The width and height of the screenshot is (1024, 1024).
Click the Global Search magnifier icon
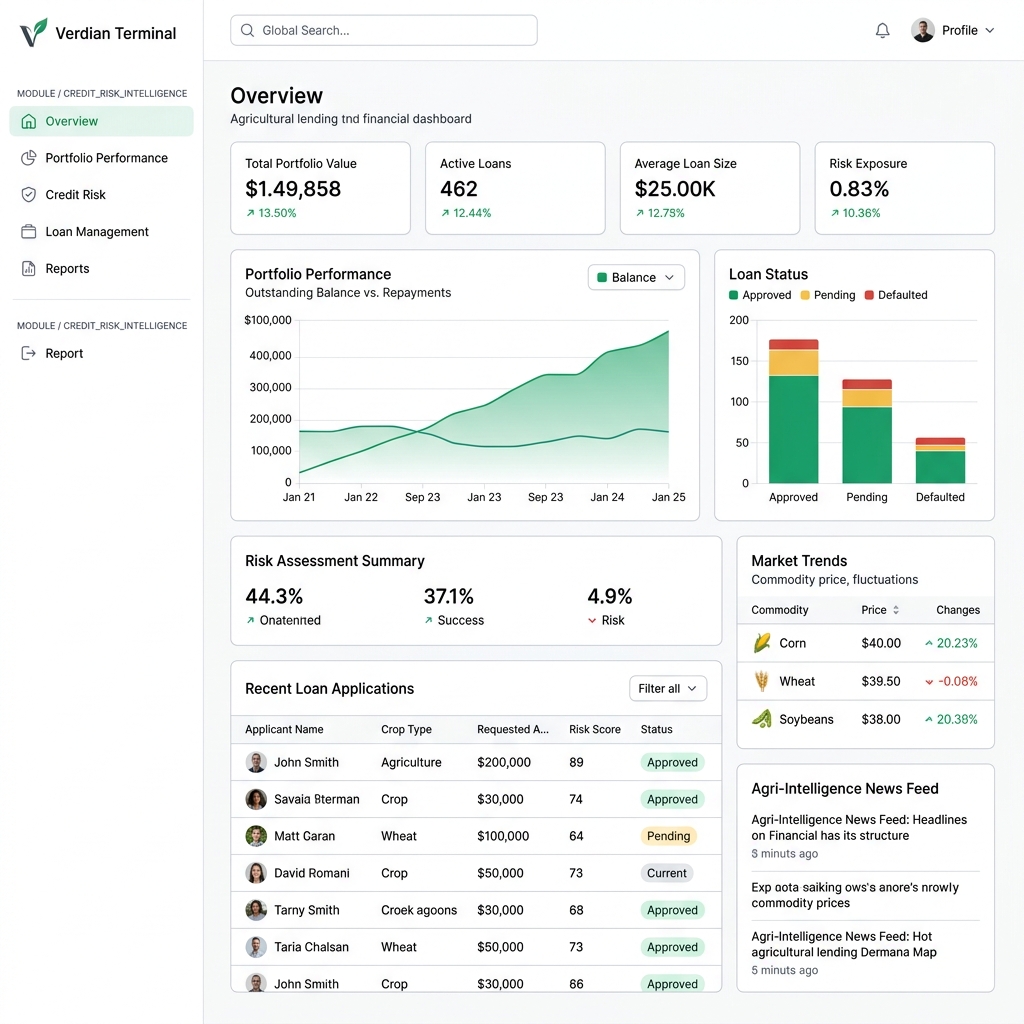pyautogui.click(x=247, y=30)
